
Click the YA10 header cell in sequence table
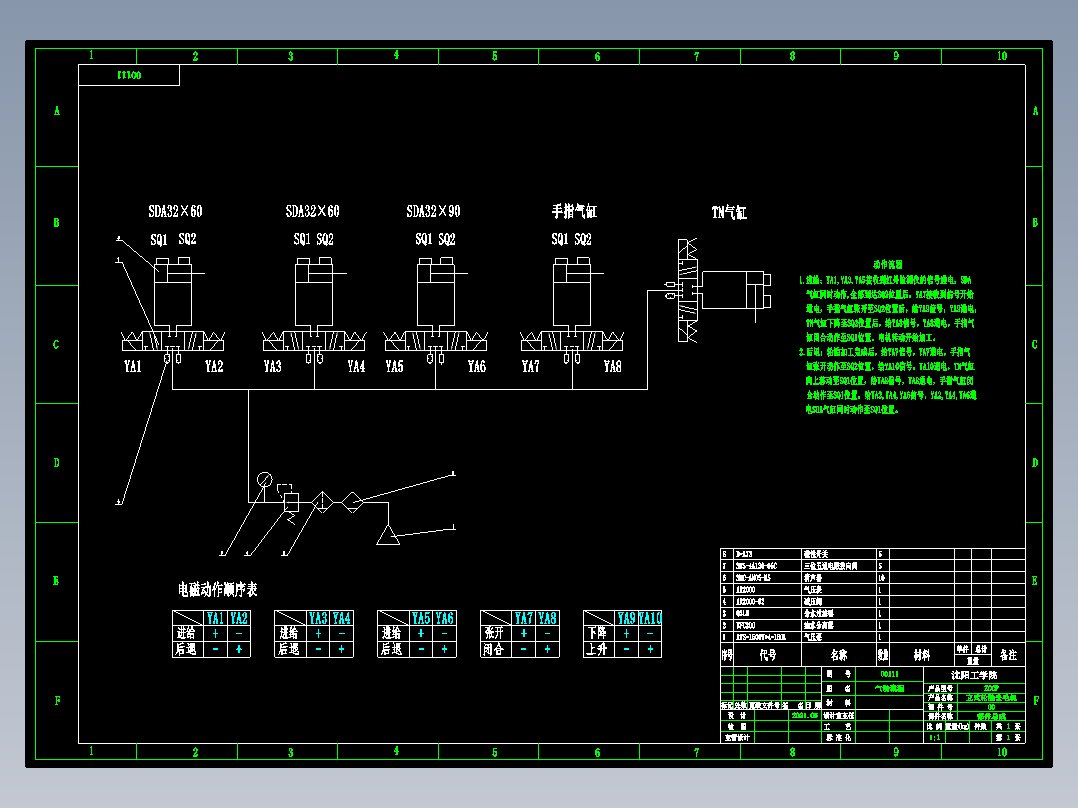coord(650,618)
